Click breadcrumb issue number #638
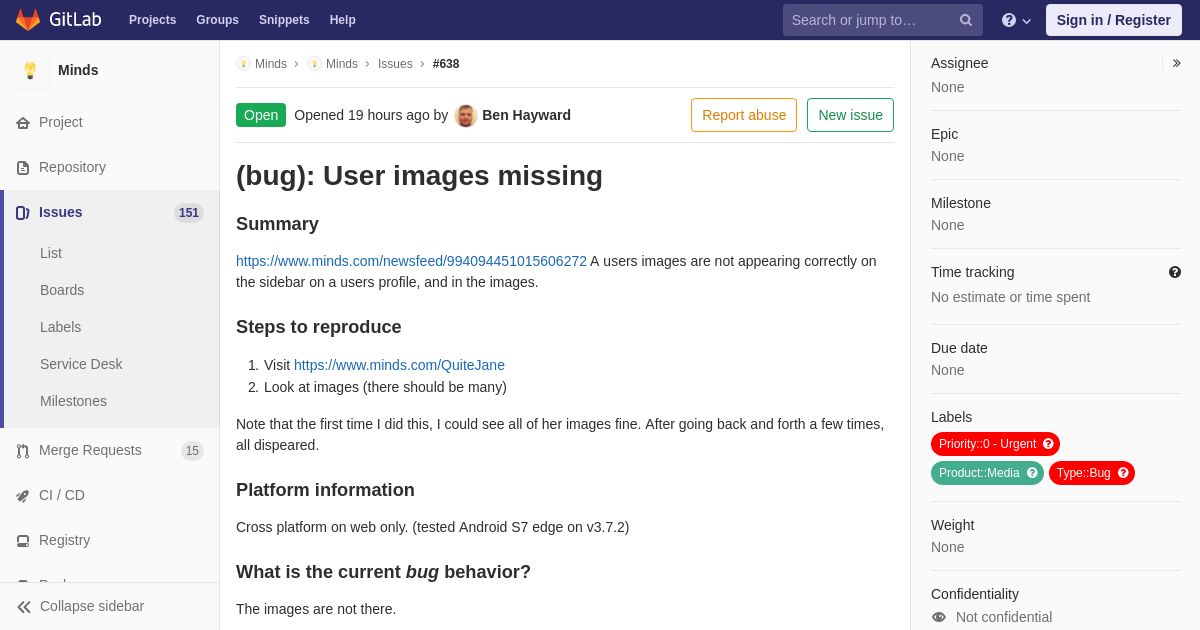Image resolution: width=1200 pixels, height=630 pixels. pos(446,64)
